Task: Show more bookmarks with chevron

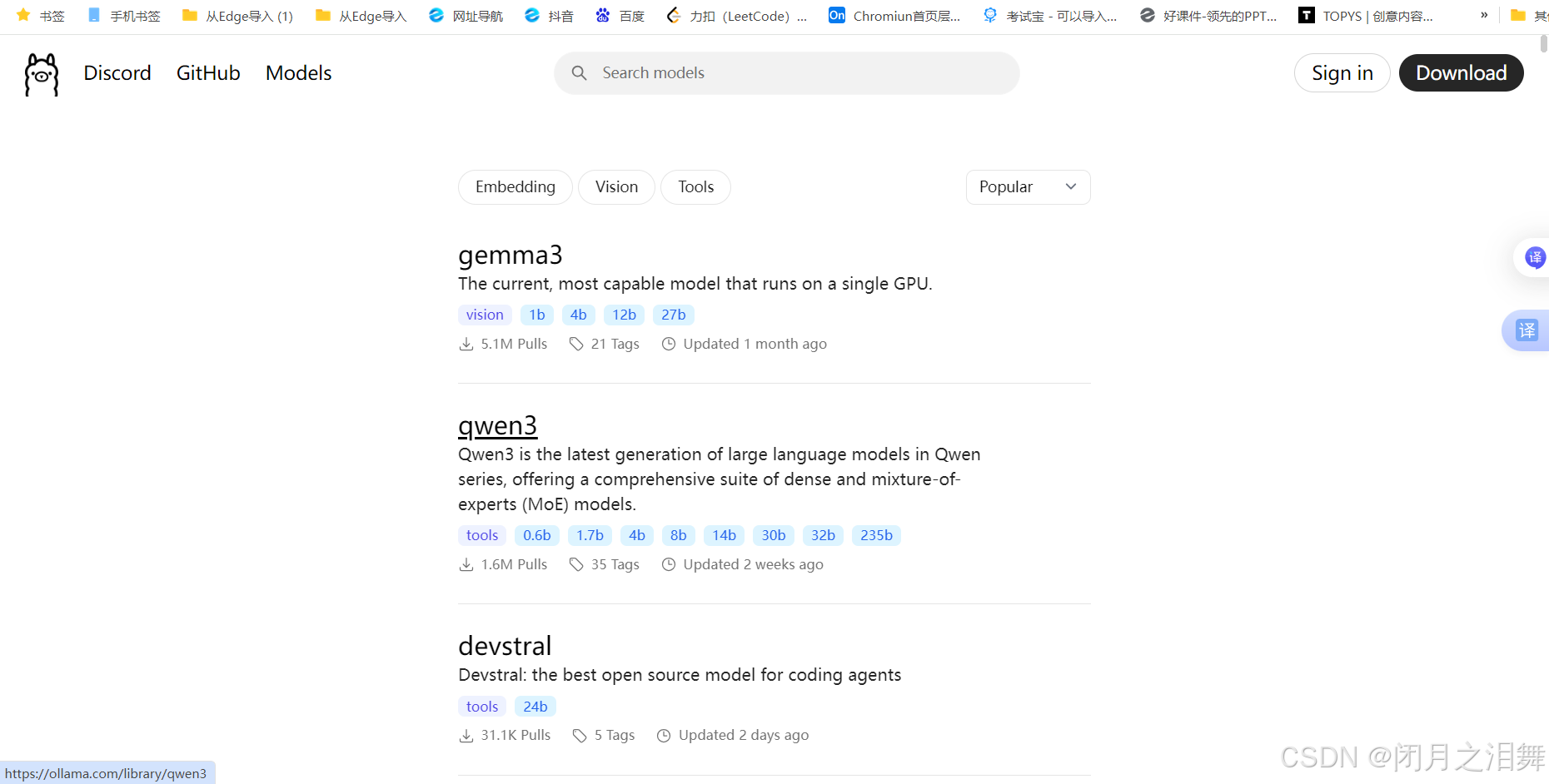Action: pos(1484,15)
